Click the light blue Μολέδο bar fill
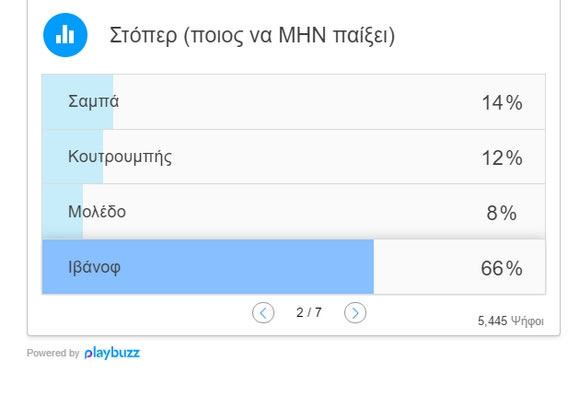 63,211
